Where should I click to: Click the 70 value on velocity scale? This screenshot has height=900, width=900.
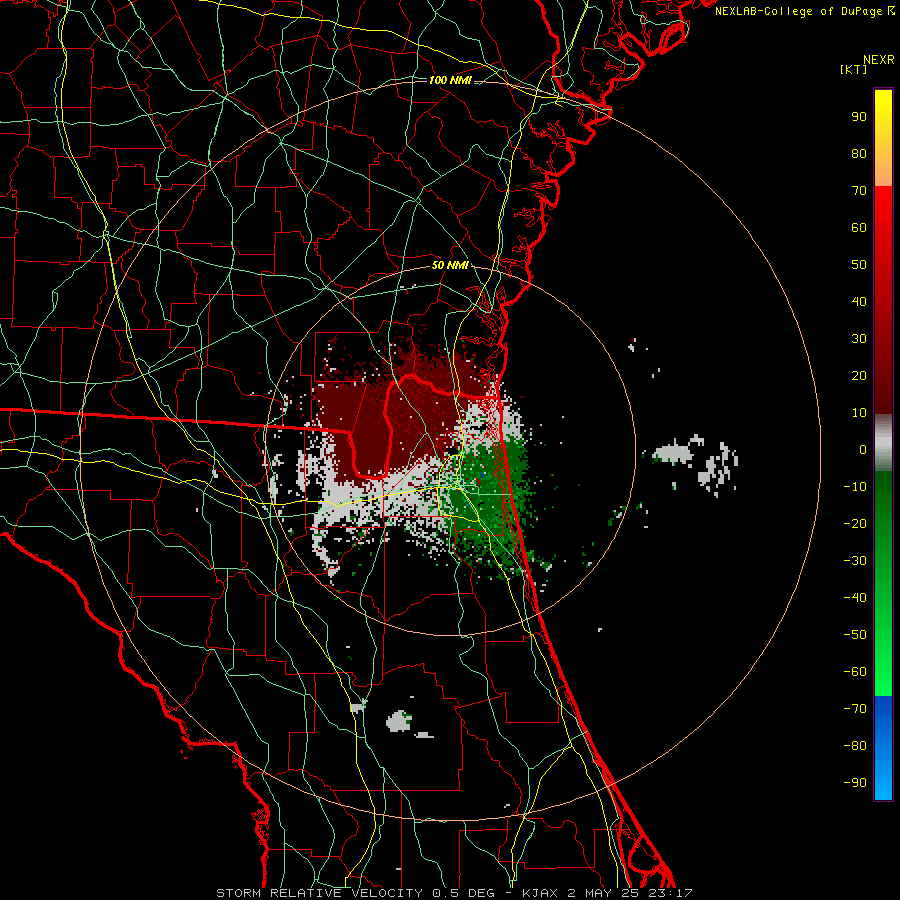[x=859, y=191]
